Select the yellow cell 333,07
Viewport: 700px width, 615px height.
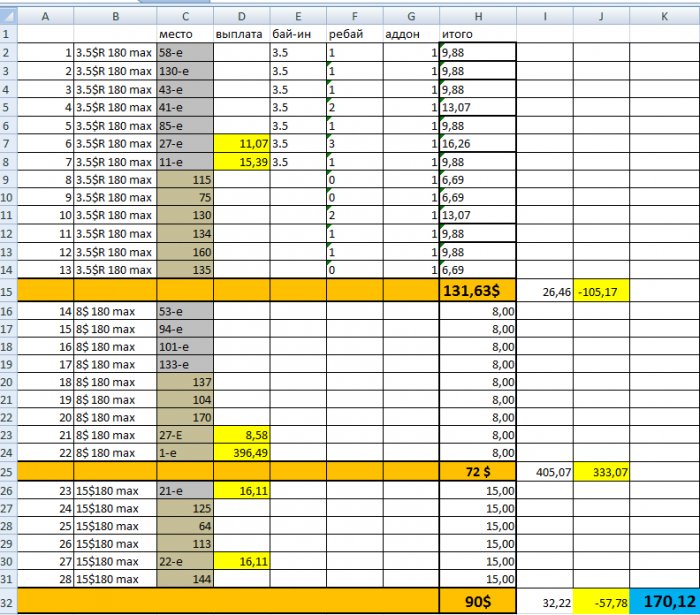(x=601, y=472)
